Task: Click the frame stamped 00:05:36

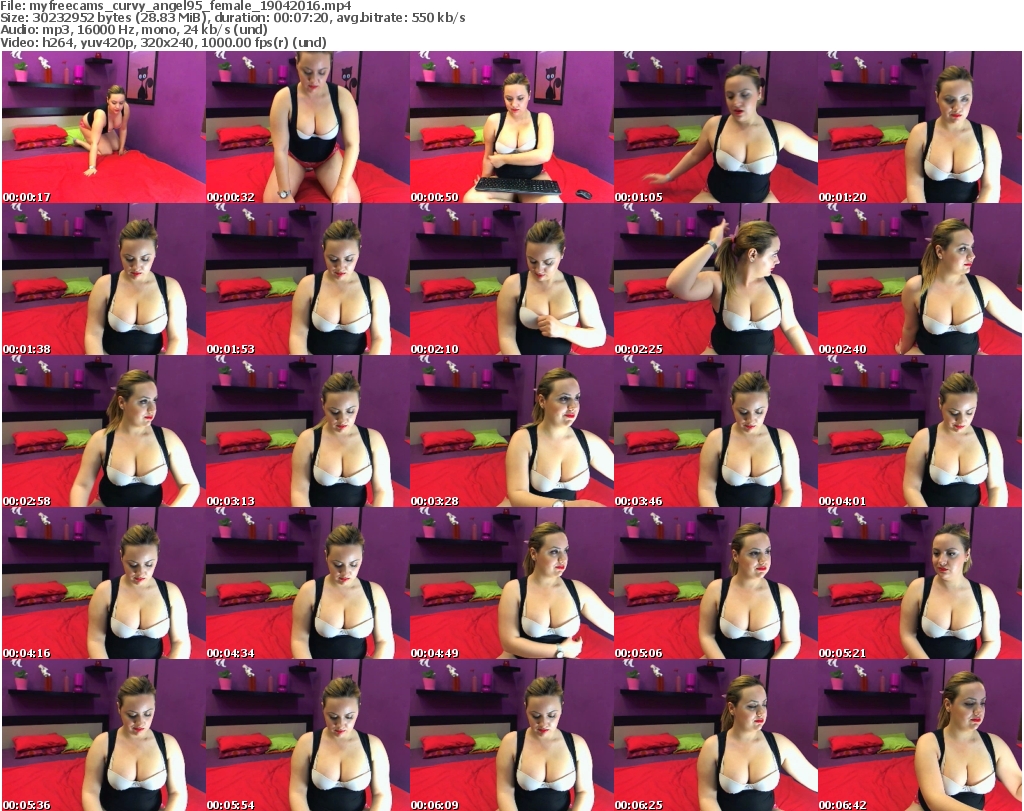Action: tap(104, 735)
